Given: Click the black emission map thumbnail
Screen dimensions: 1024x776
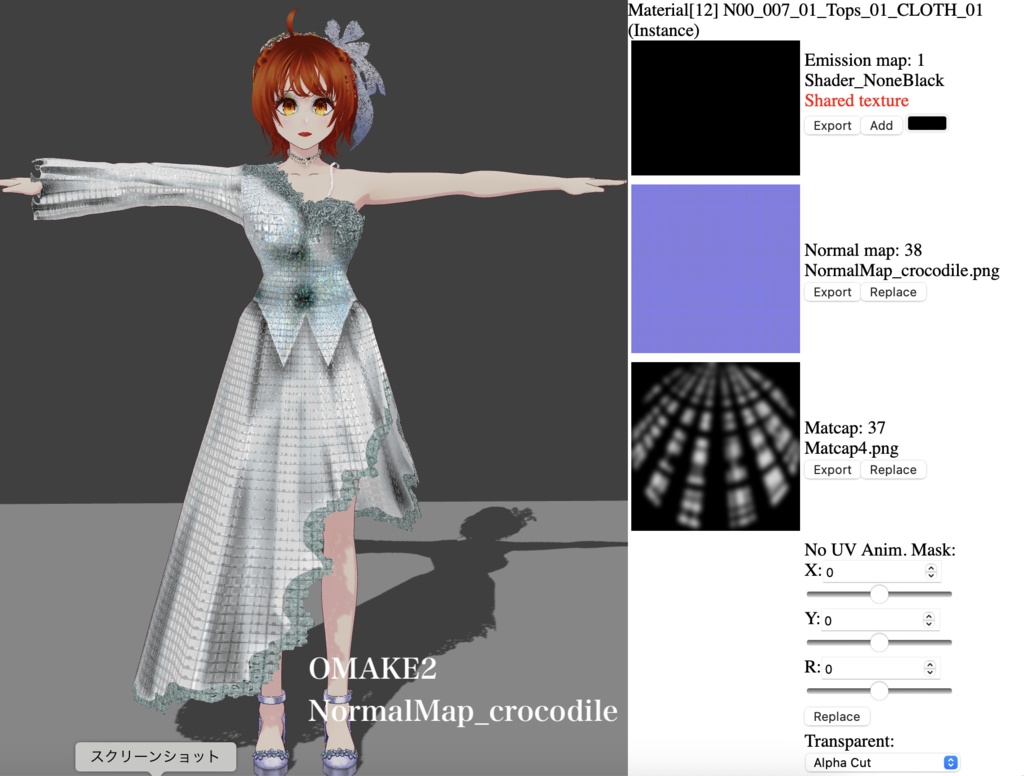Looking at the screenshot, I should (714, 107).
